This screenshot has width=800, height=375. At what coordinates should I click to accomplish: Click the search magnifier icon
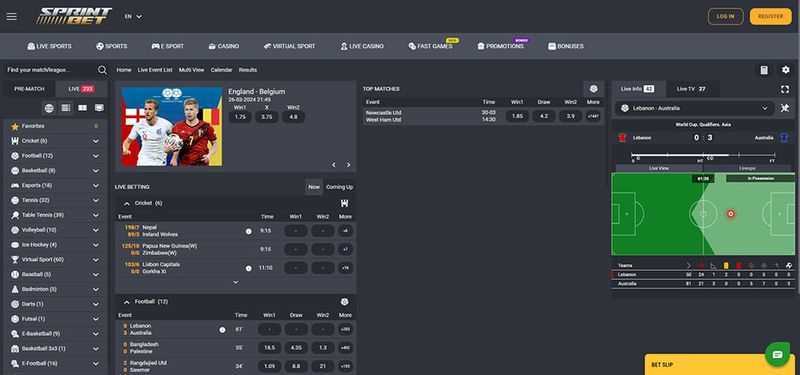tap(103, 70)
